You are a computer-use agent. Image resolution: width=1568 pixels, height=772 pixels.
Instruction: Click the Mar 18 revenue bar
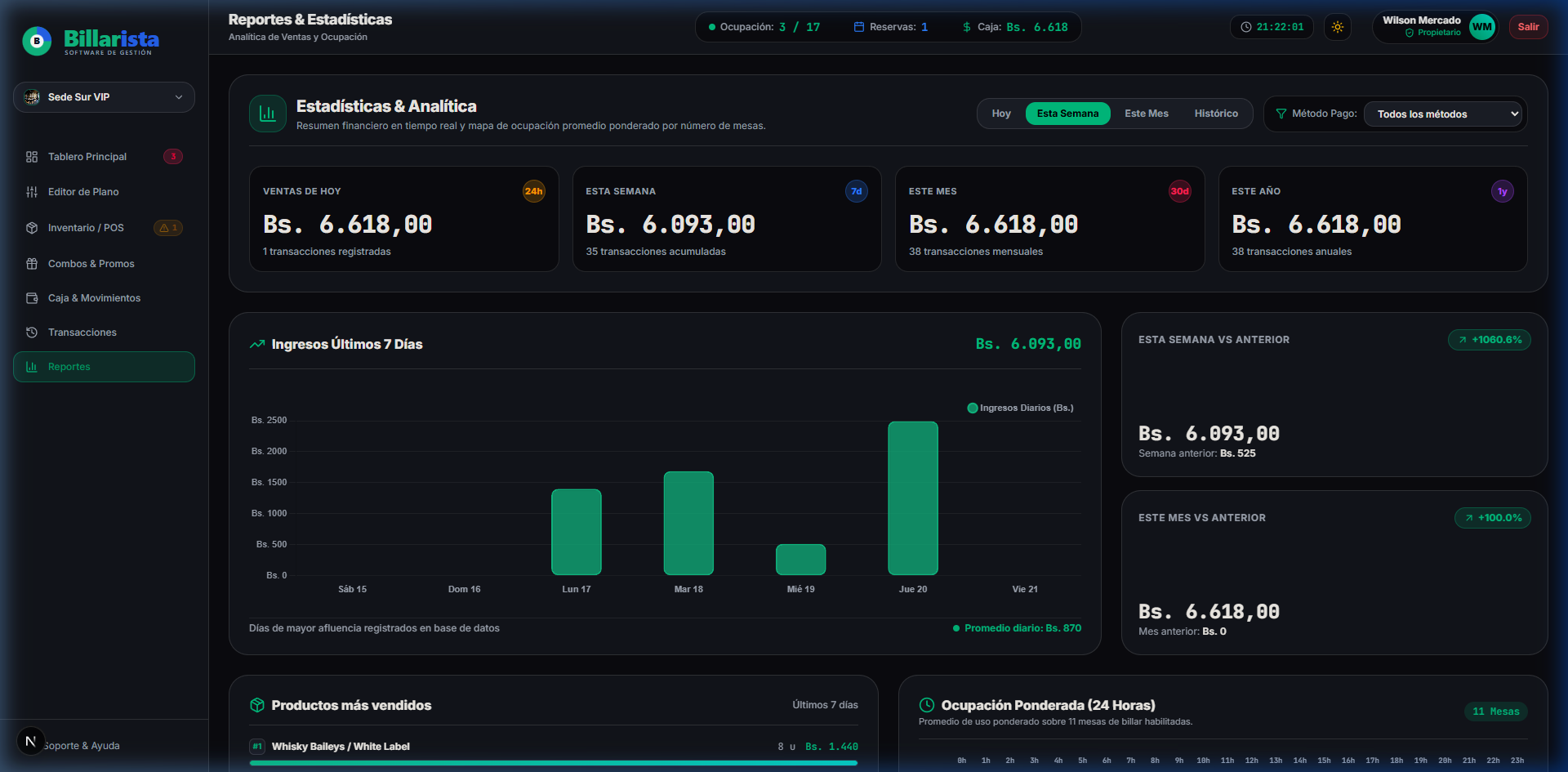click(x=688, y=524)
